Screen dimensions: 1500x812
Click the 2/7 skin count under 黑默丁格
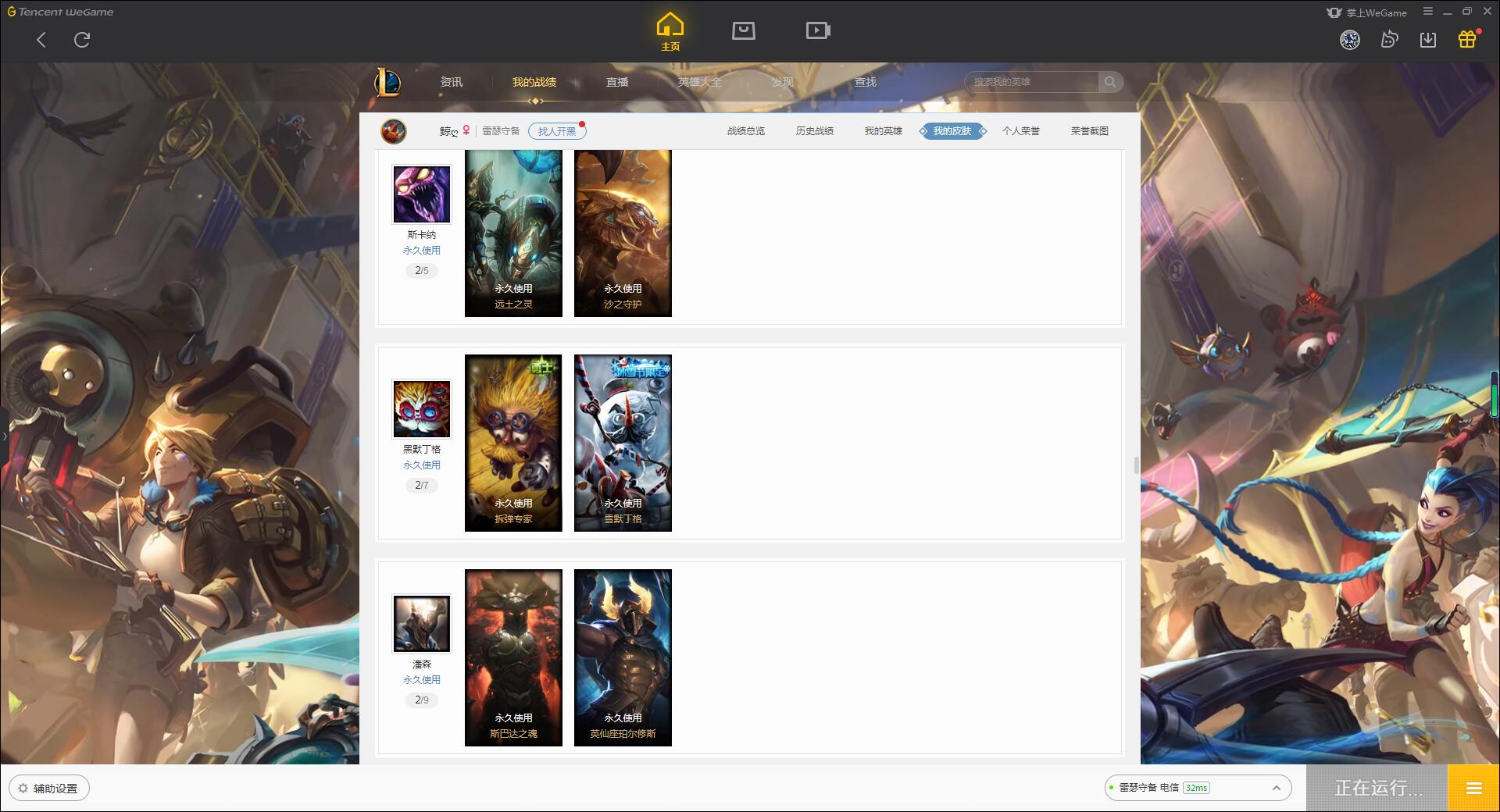pyautogui.click(x=422, y=486)
